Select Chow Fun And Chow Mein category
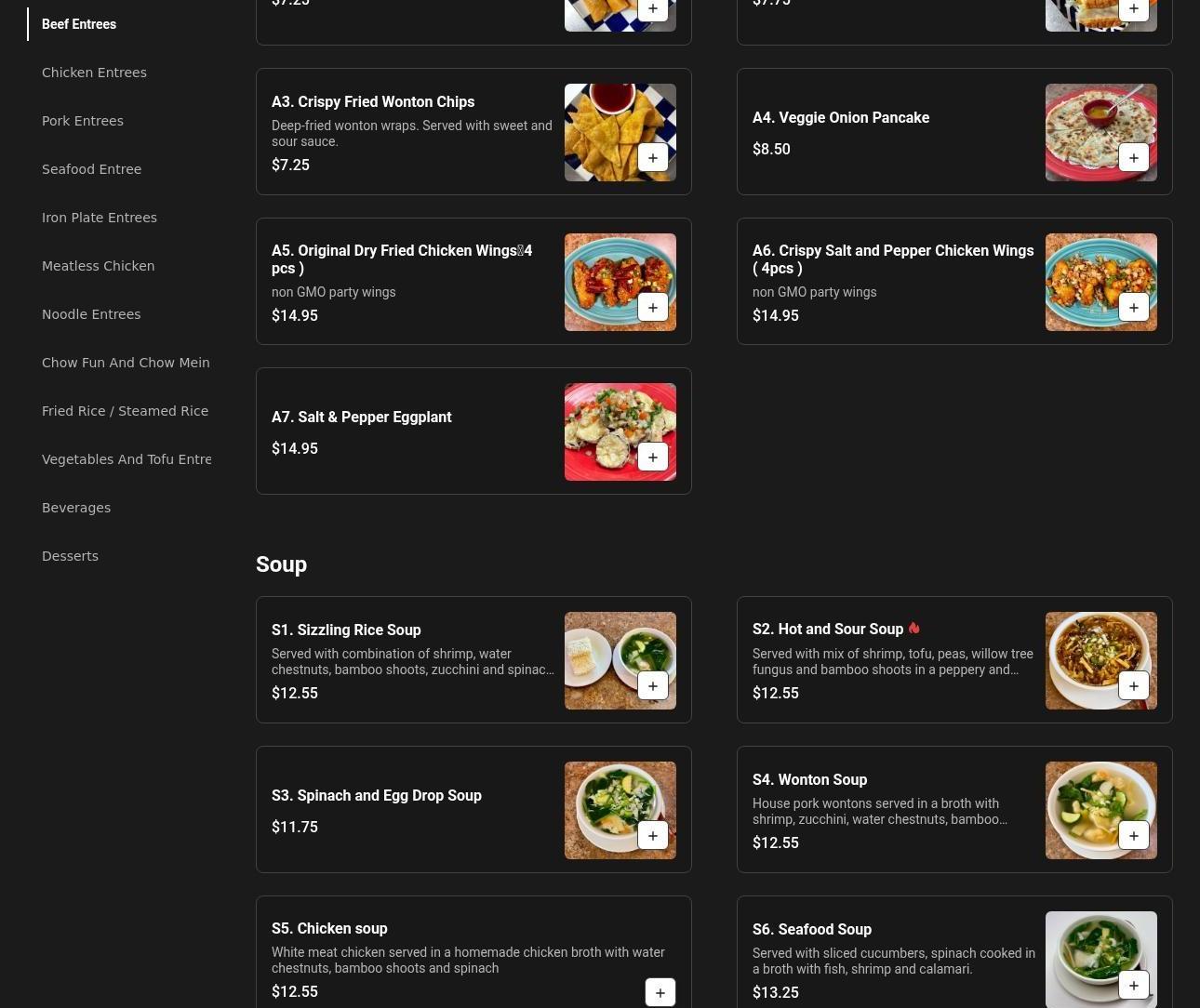Viewport: 1200px width, 1008px height. (x=126, y=363)
